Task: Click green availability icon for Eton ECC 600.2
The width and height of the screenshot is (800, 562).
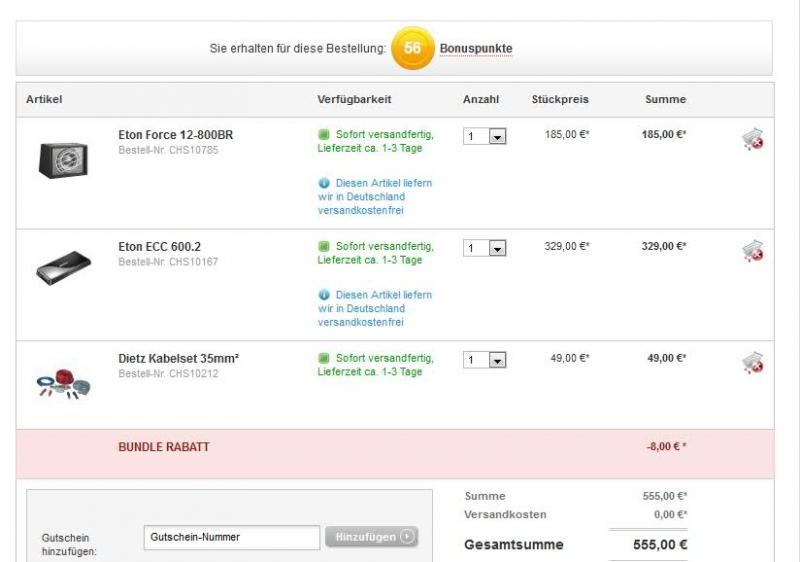Action: (323, 246)
